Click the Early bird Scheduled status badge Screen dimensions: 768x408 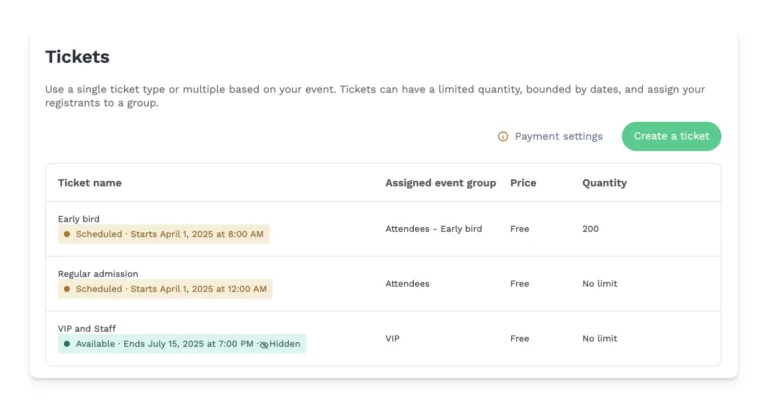[x=164, y=234]
